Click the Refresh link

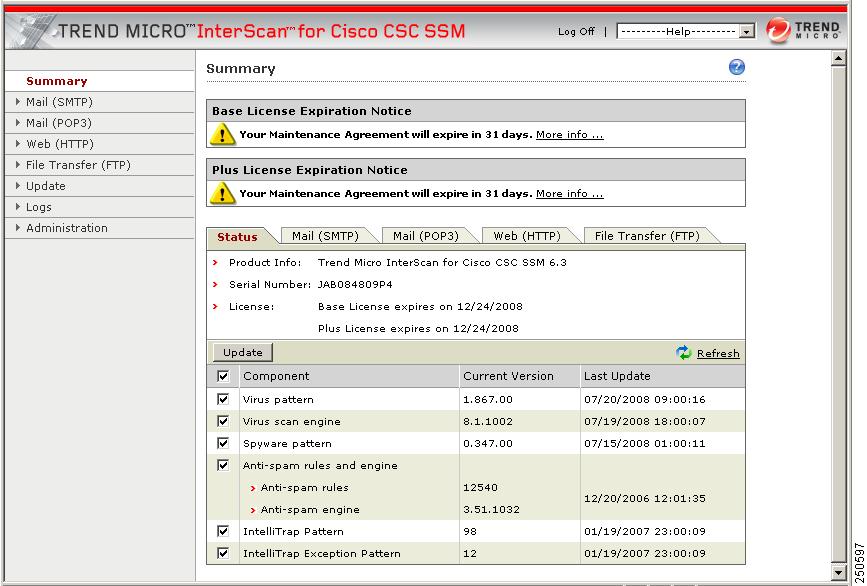tap(718, 353)
